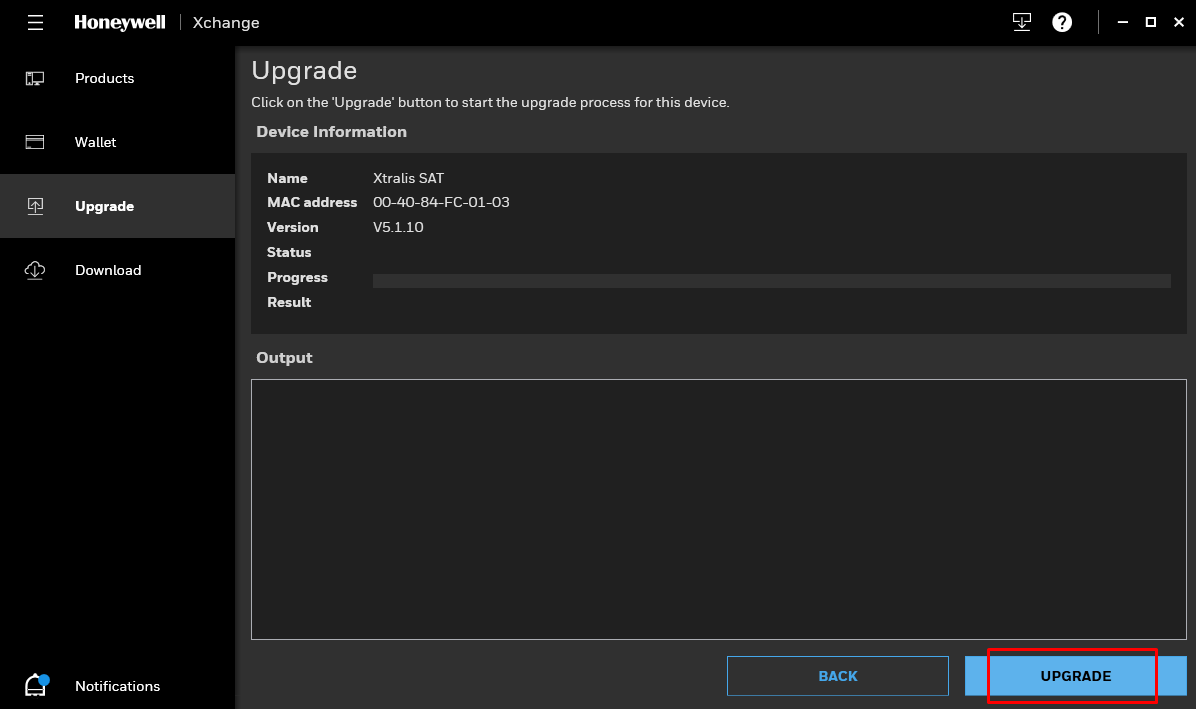Open the Notifications entry
The width and height of the screenshot is (1196, 709).
point(117,686)
